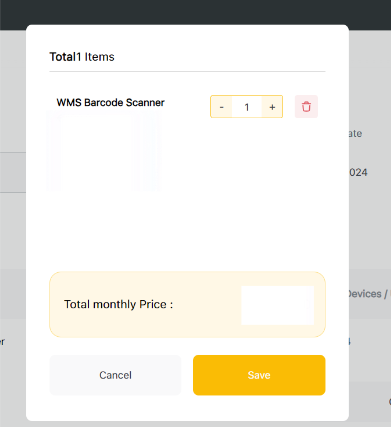Click the partially hidden 'ate' column header
The height and width of the screenshot is (427, 391).
coord(355,133)
